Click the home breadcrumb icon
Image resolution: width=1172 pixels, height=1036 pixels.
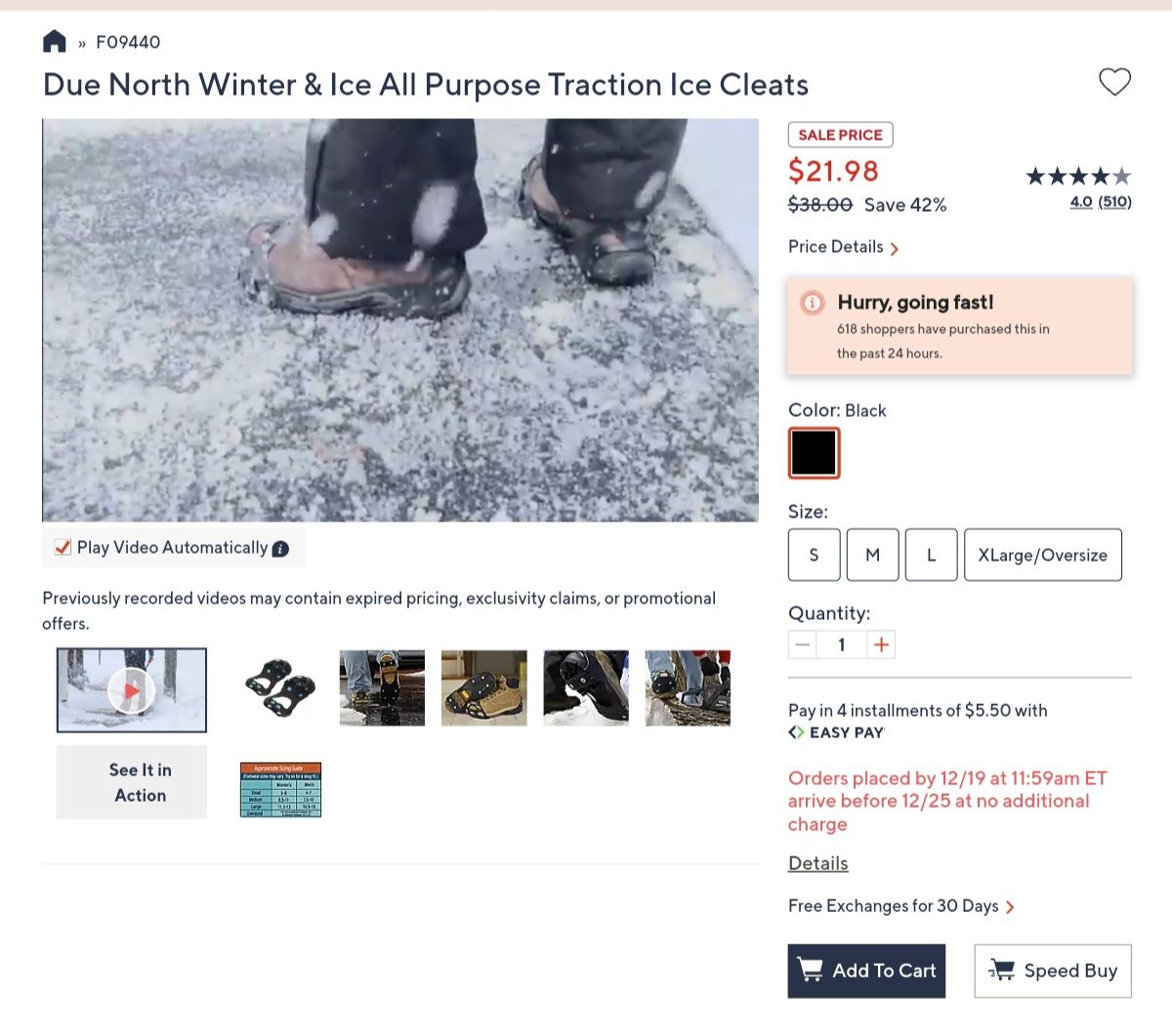[x=54, y=41]
